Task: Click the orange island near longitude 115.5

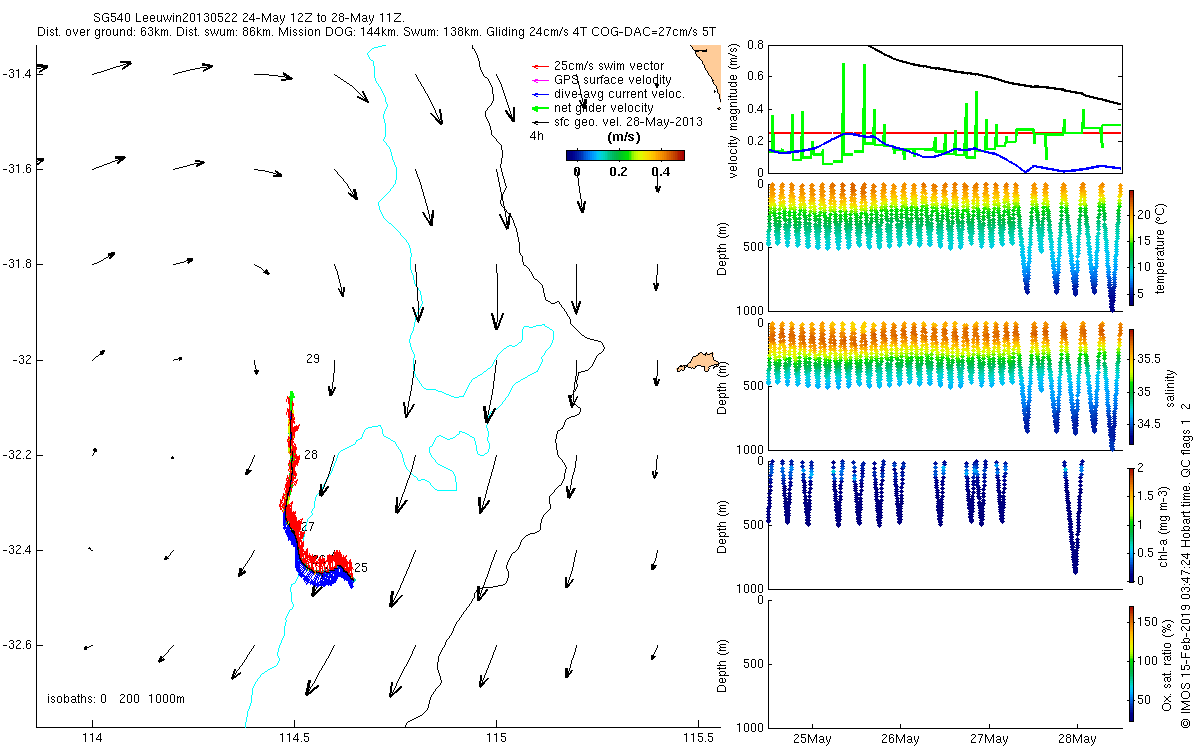Action: coord(699,362)
